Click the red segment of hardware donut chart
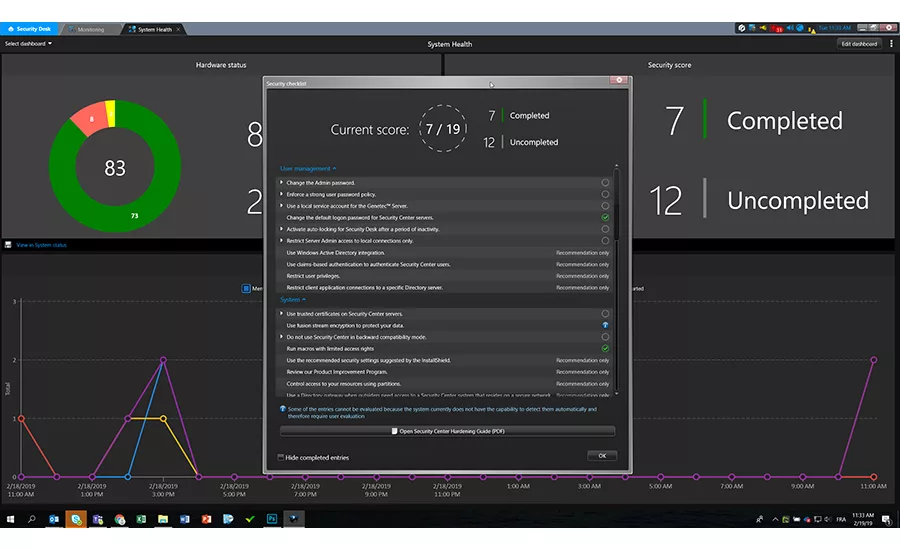Image resolution: width=900 pixels, height=550 pixels. click(90, 119)
